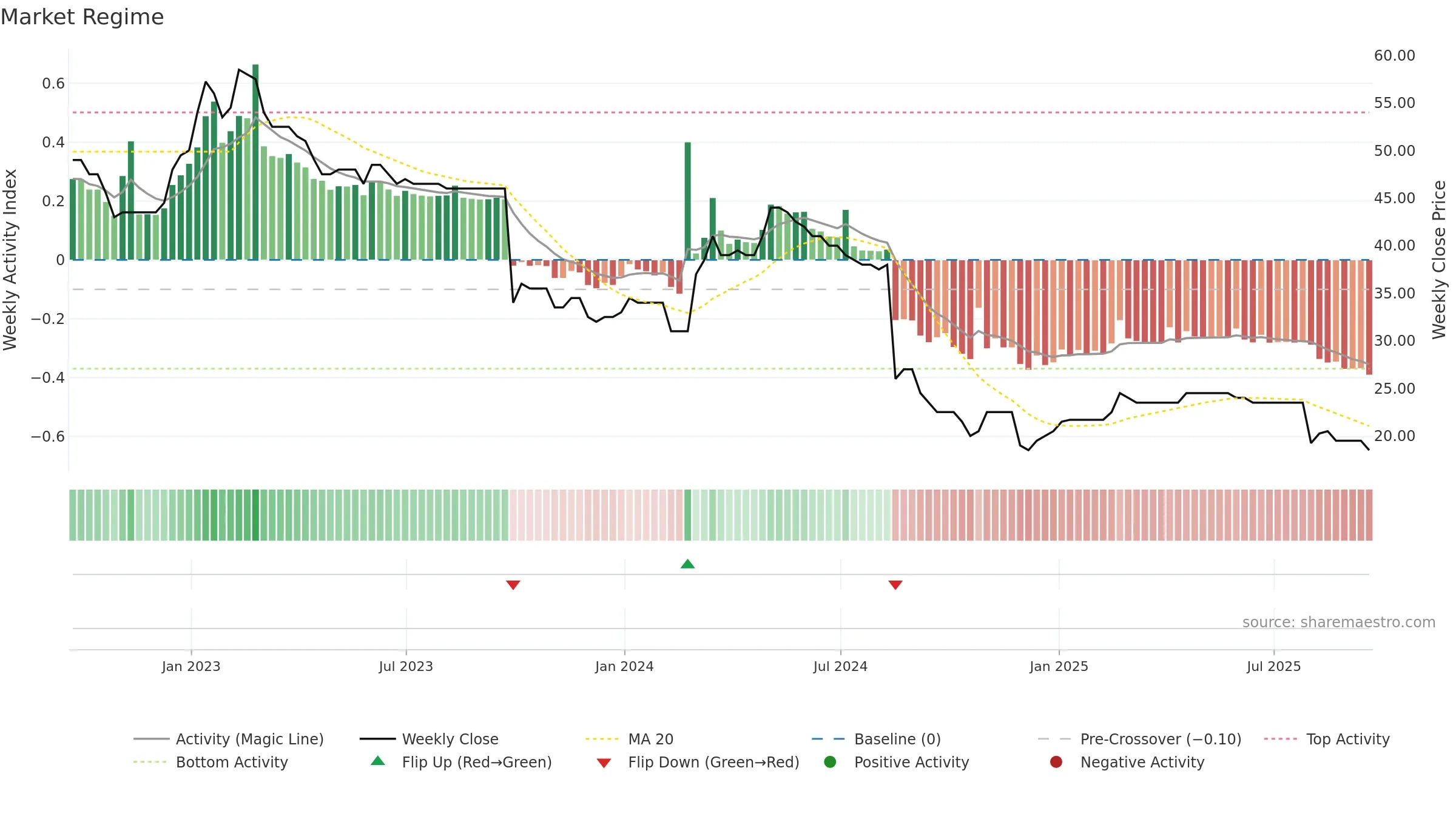This screenshot has width=1456, height=819.
Task: Click the tallest green activity bar in early 2023
Action: pyautogui.click(x=255, y=162)
